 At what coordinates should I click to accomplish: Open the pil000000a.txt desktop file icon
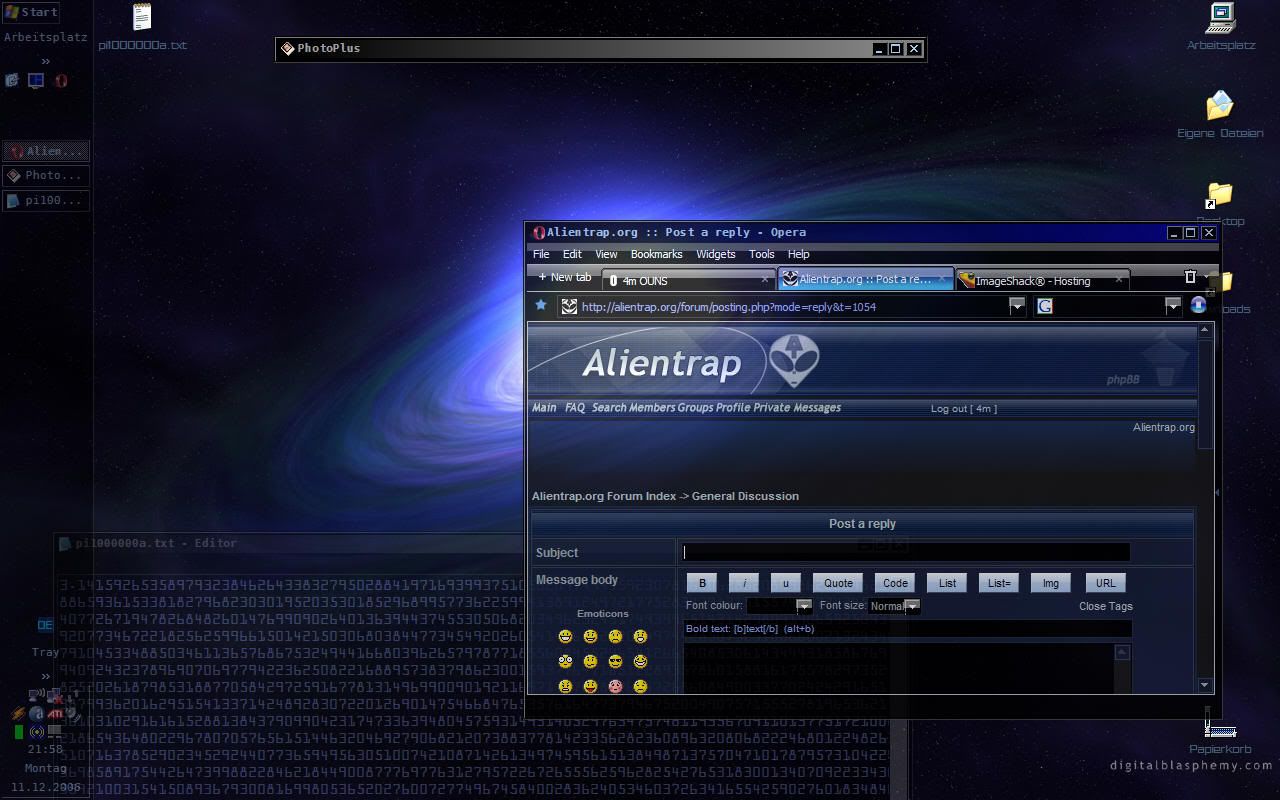point(142,17)
